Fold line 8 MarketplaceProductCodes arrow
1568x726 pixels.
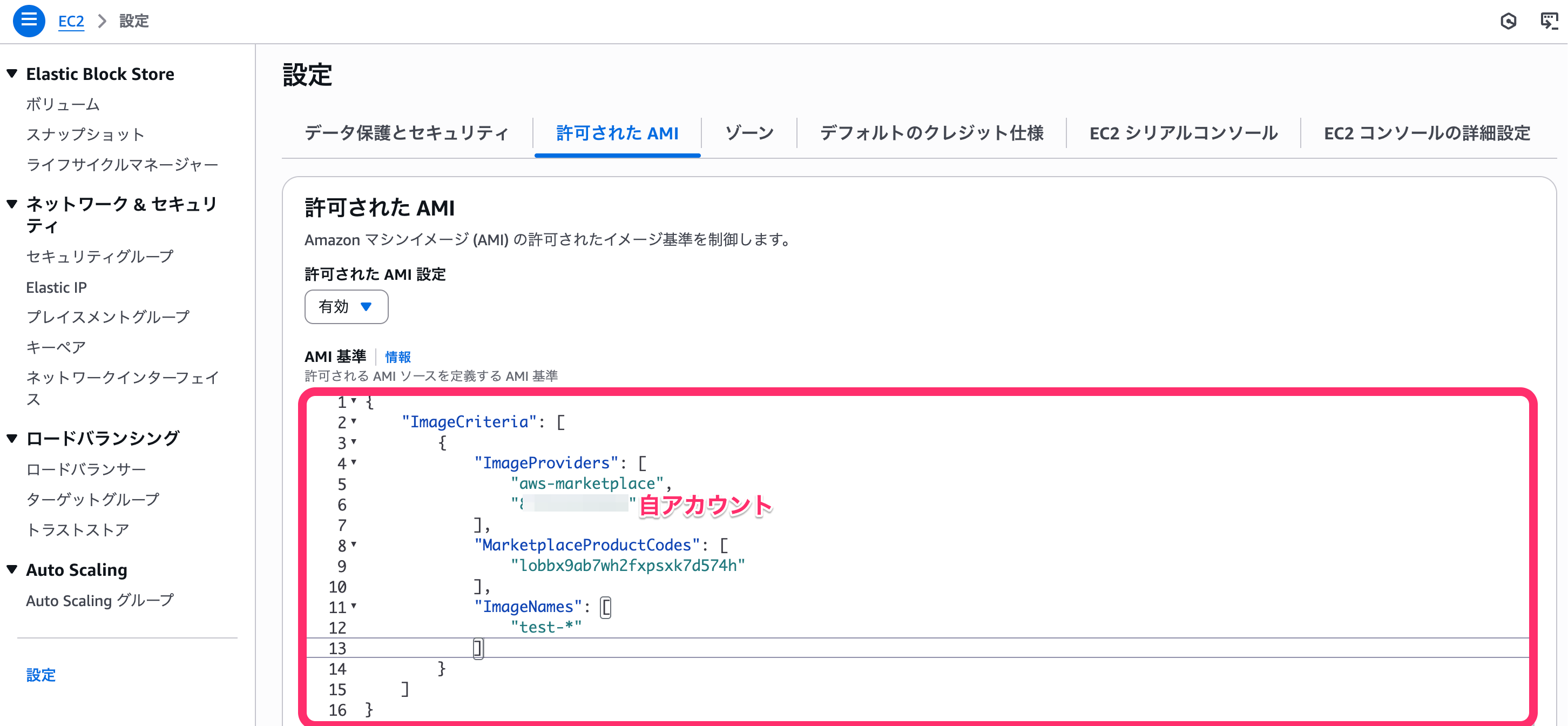click(354, 544)
